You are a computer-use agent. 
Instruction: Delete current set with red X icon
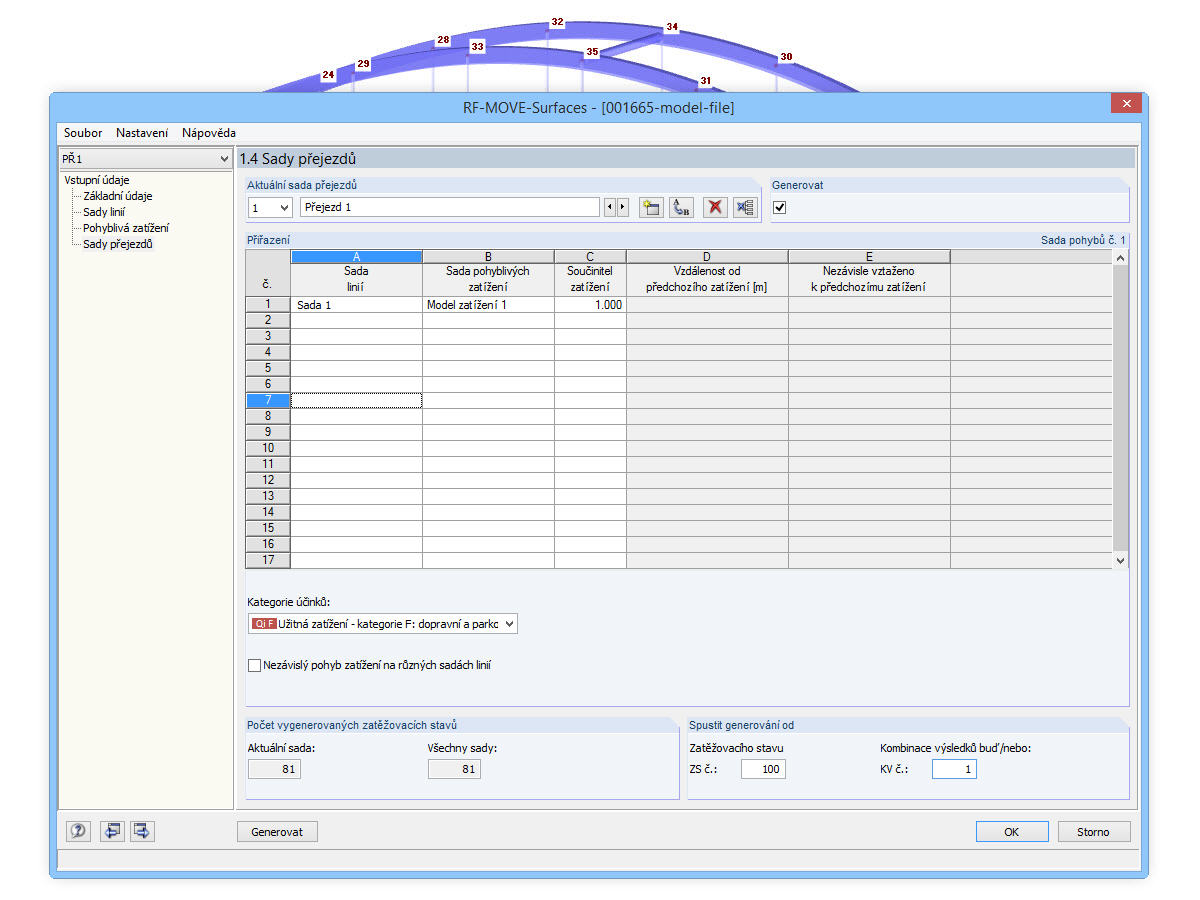click(715, 207)
